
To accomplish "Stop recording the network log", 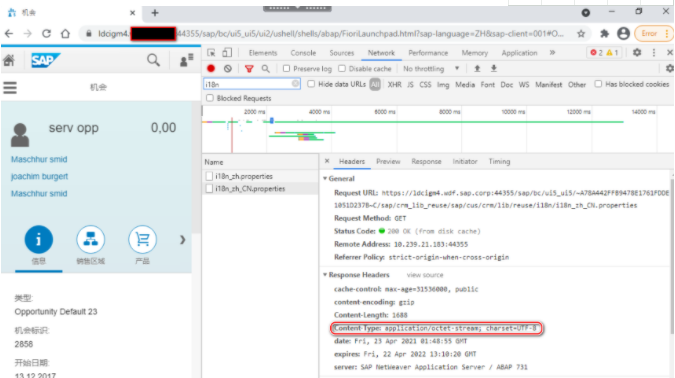I will pyautogui.click(x=211, y=68).
